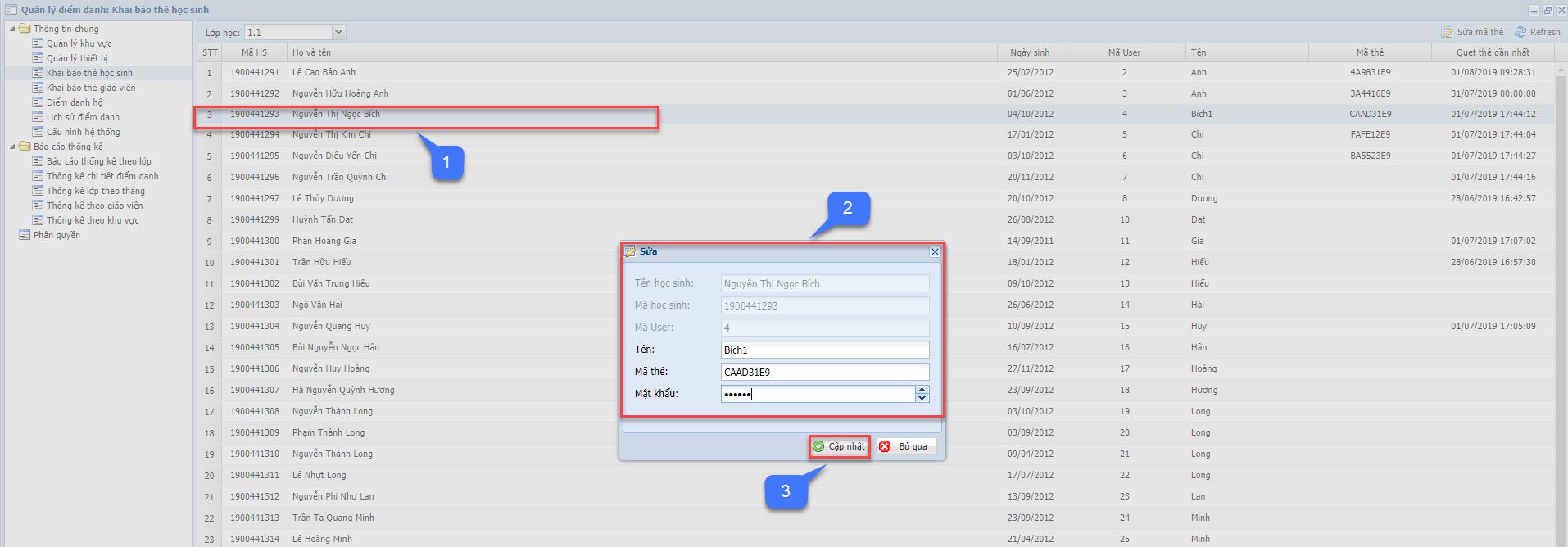
Task: Collapse the Báo cáo thống kê folder
Action: tap(12, 147)
